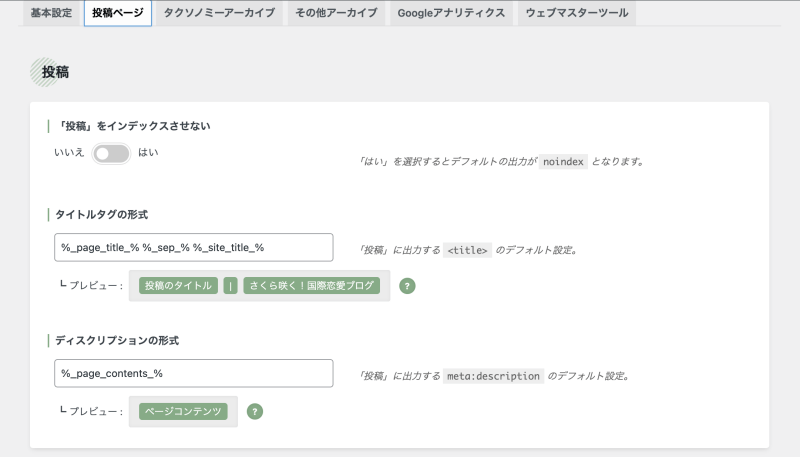
Task: Click the 投稿のタイトル preview tag
Action: pyautogui.click(x=178, y=286)
